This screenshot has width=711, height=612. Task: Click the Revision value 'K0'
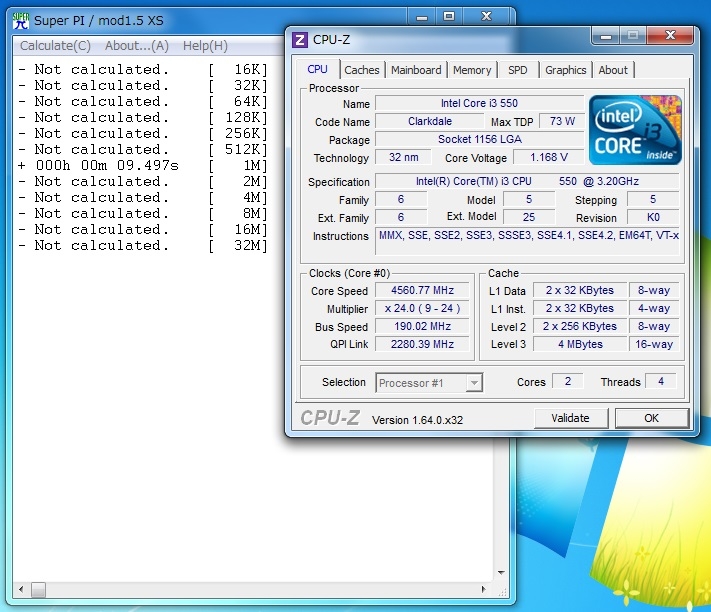tap(653, 217)
